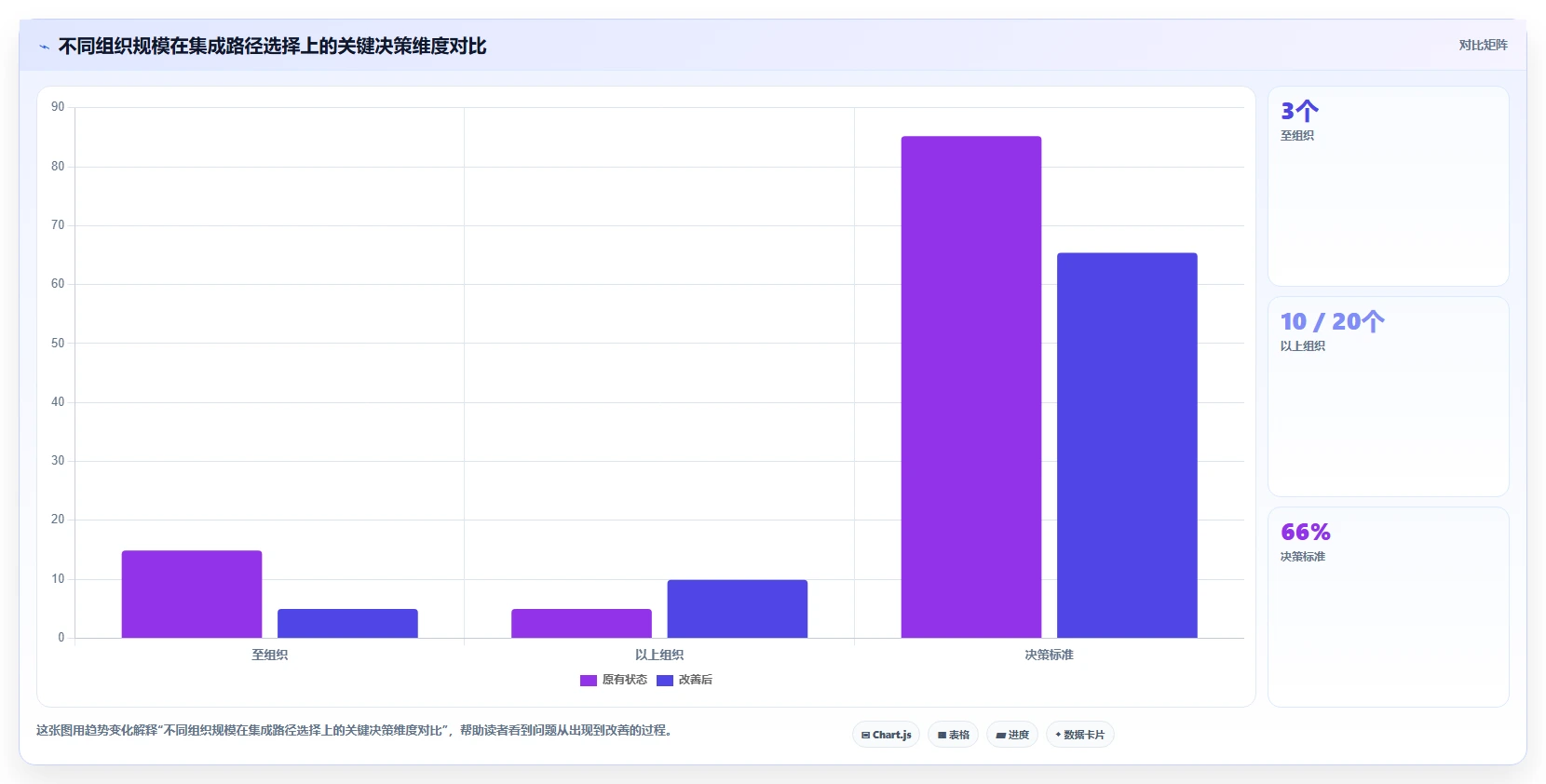Click the purple 原有状态 bar for 以上组织
This screenshot has height=784, width=1546.
click(581, 624)
